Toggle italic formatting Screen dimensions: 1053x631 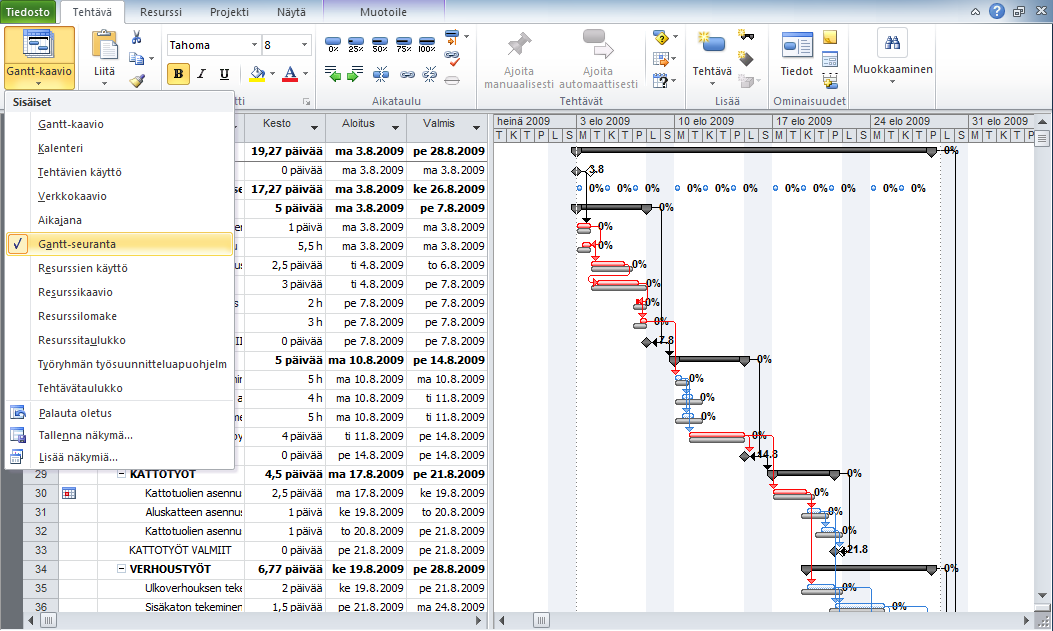pos(201,74)
